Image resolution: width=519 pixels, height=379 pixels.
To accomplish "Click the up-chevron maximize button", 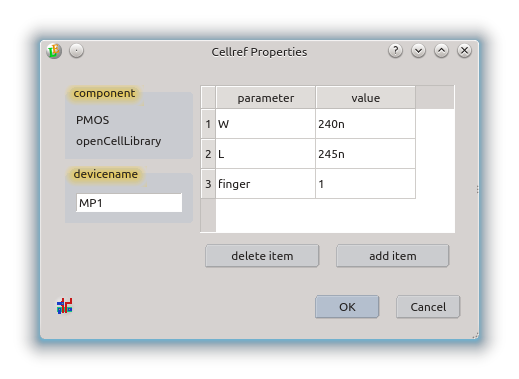I will pos(441,51).
